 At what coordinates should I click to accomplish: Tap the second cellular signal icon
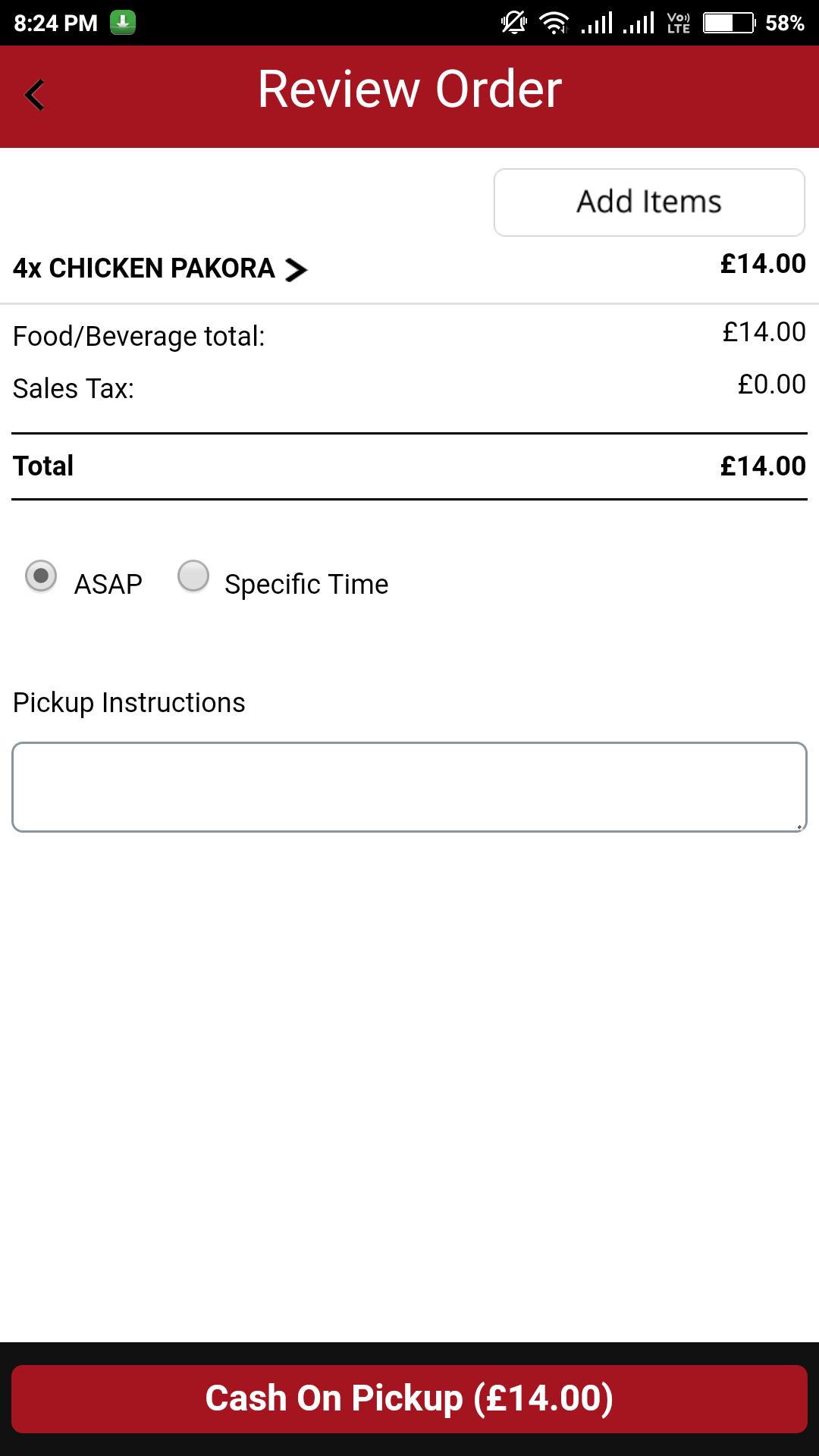click(x=639, y=23)
